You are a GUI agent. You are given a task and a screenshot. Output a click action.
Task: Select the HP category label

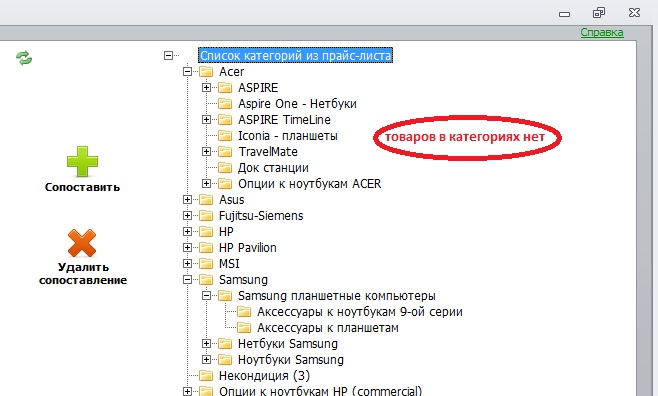point(226,232)
